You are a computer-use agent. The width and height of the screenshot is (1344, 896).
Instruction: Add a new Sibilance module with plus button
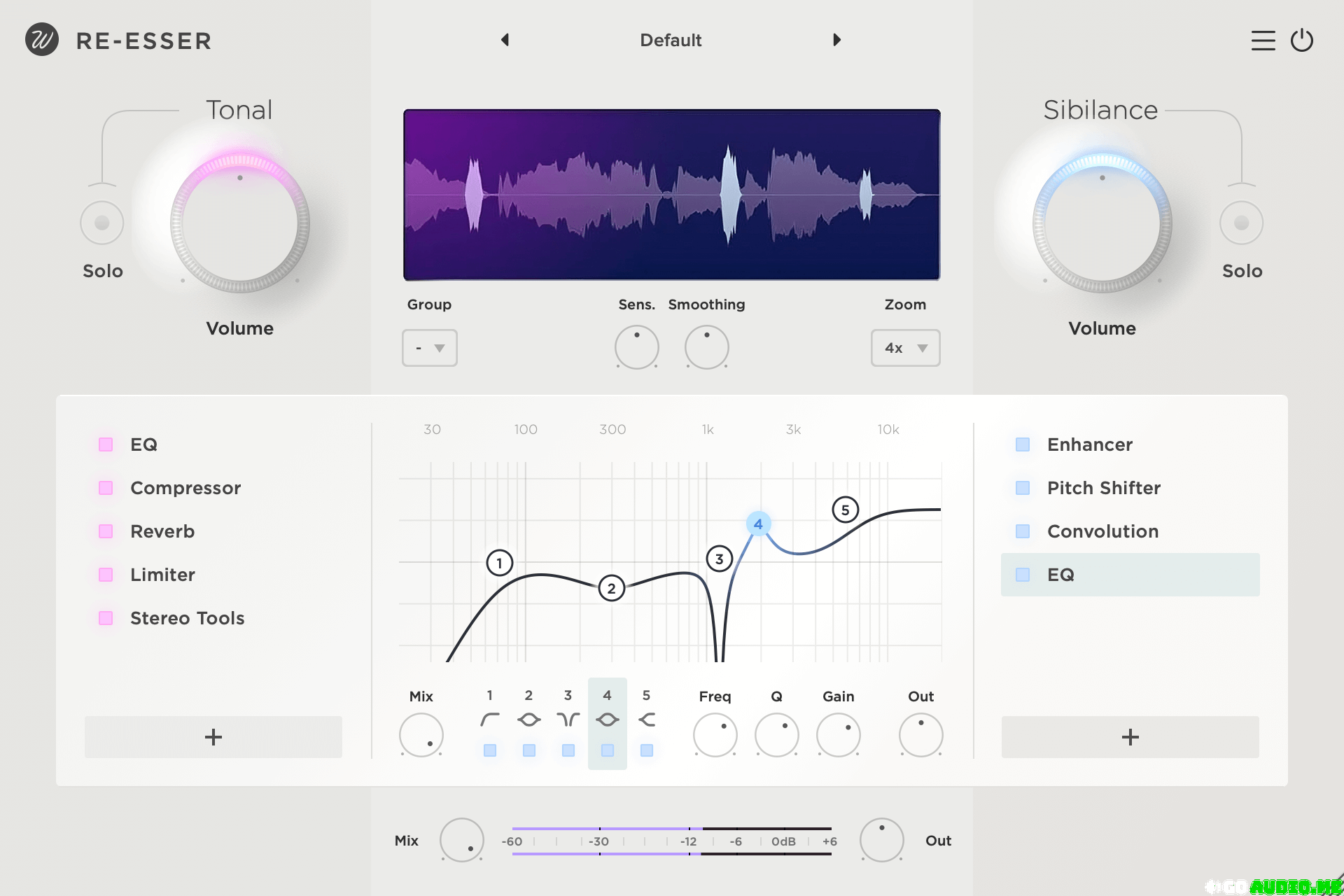(1130, 737)
